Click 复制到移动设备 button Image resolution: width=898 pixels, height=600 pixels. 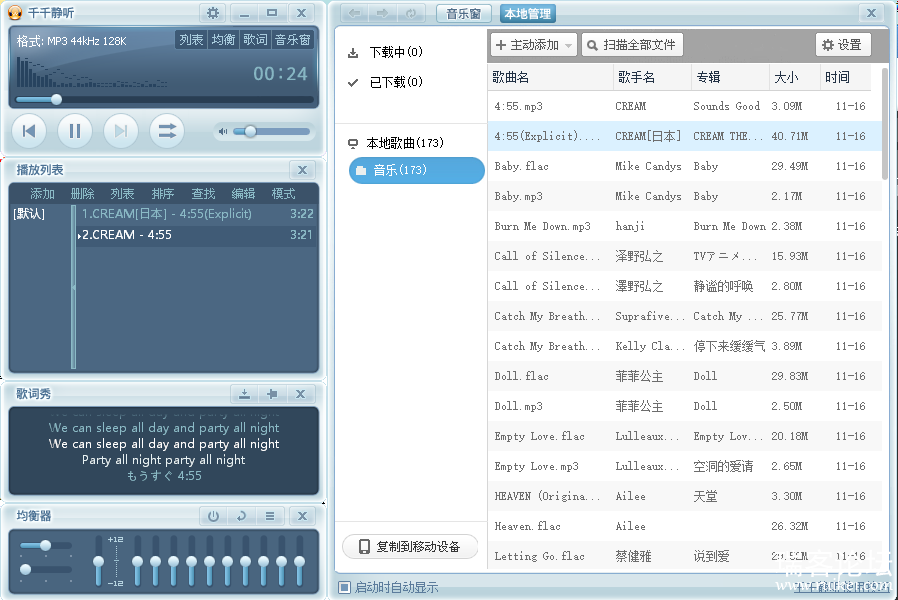[410, 547]
